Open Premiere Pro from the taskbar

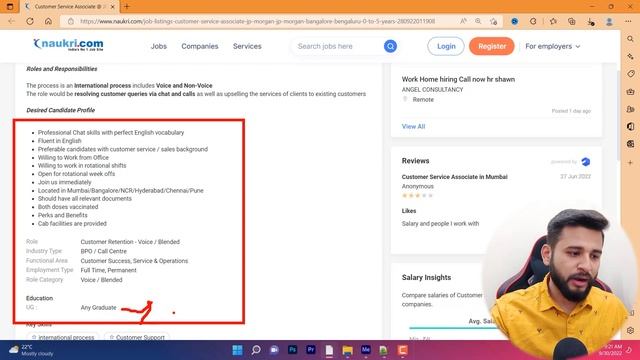(311, 350)
